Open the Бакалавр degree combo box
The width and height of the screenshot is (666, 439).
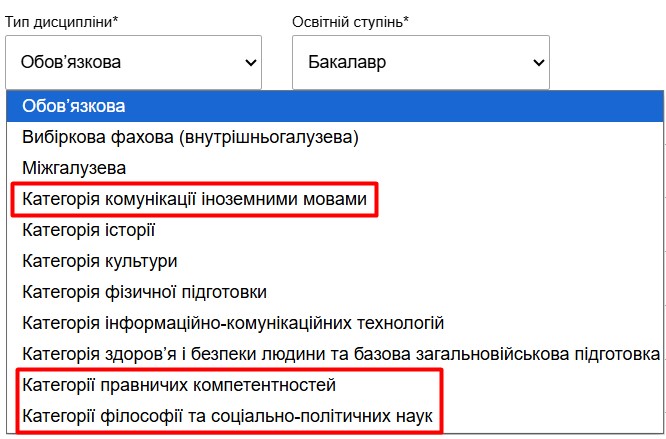[x=410, y=63]
